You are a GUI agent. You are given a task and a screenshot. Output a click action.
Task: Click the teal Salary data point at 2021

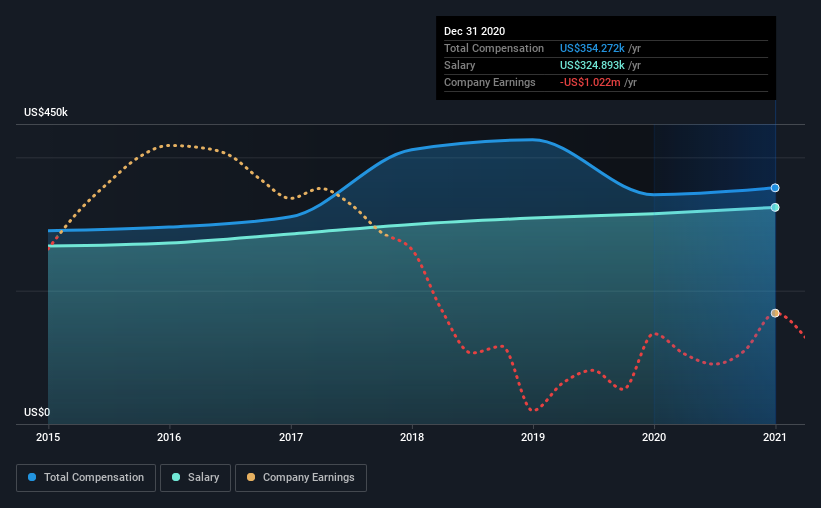(775, 207)
